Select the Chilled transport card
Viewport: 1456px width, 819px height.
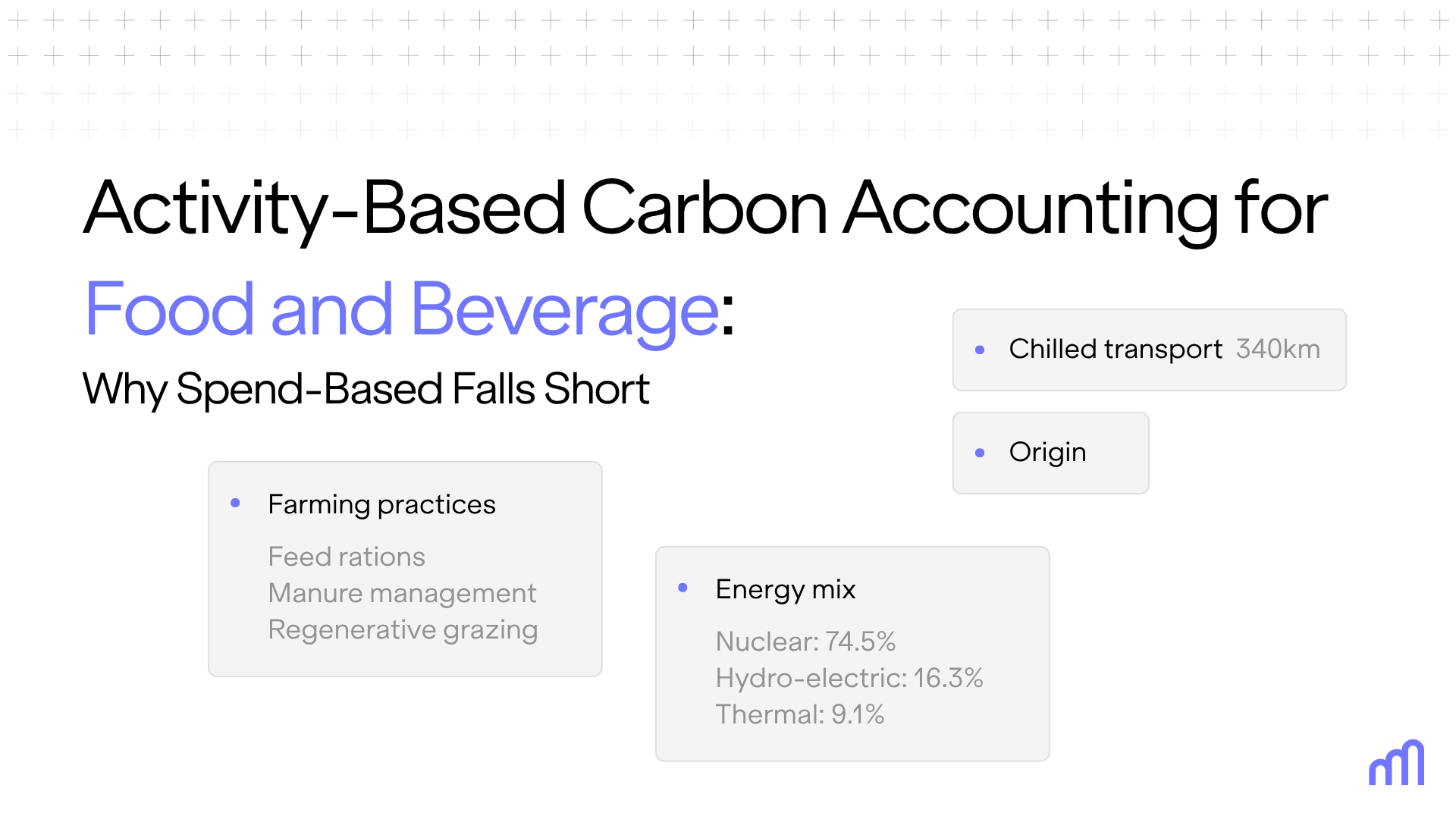[x=1149, y=350]
